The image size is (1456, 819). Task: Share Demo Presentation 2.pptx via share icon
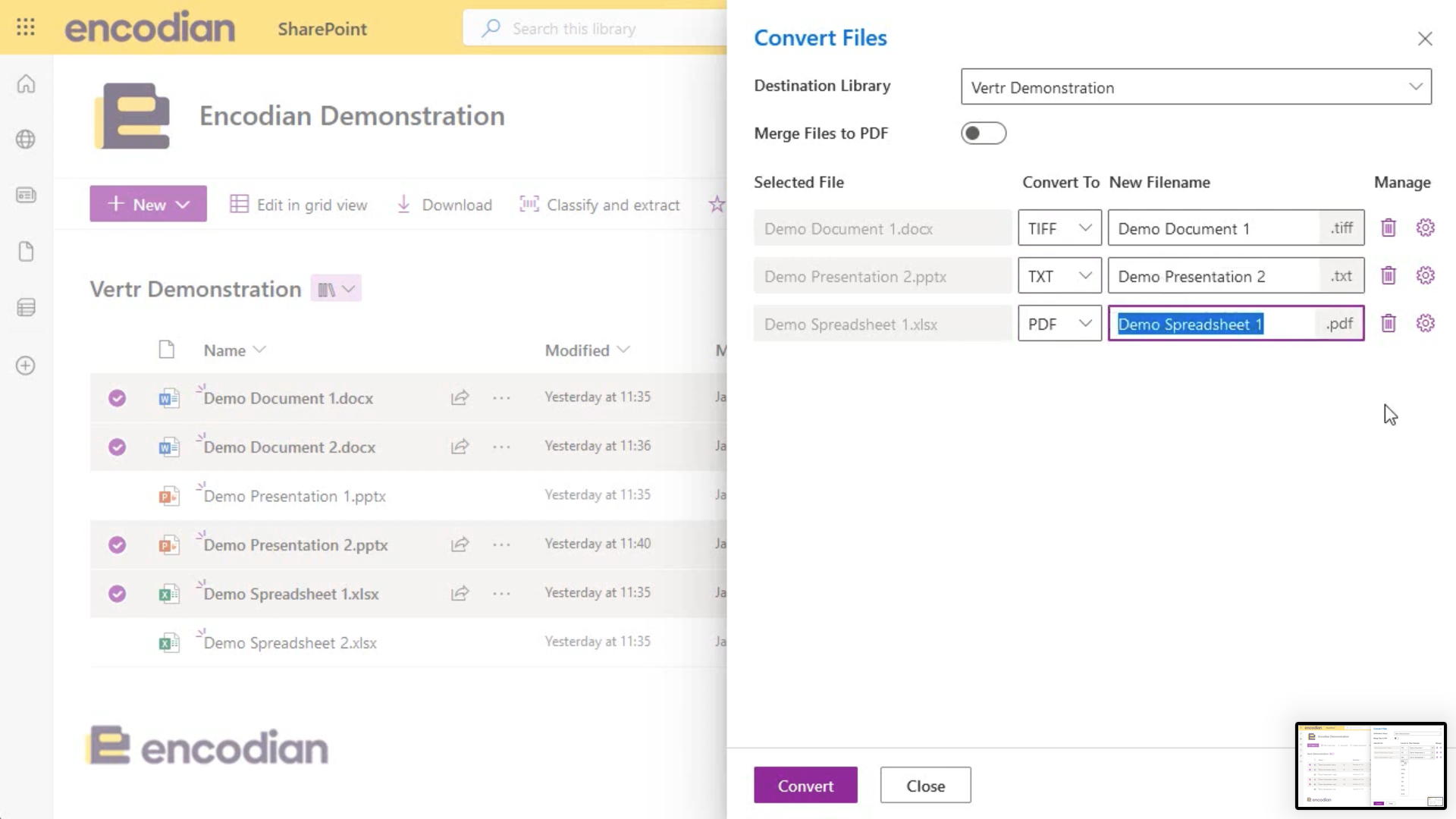[460, 544]
